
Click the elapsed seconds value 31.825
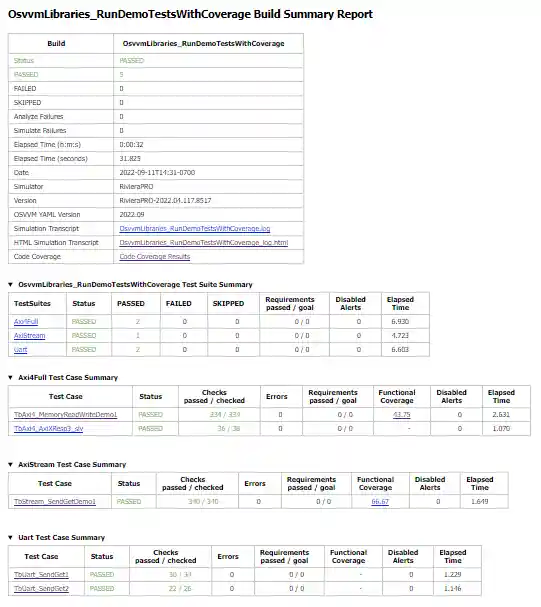[x=130, y=158]
